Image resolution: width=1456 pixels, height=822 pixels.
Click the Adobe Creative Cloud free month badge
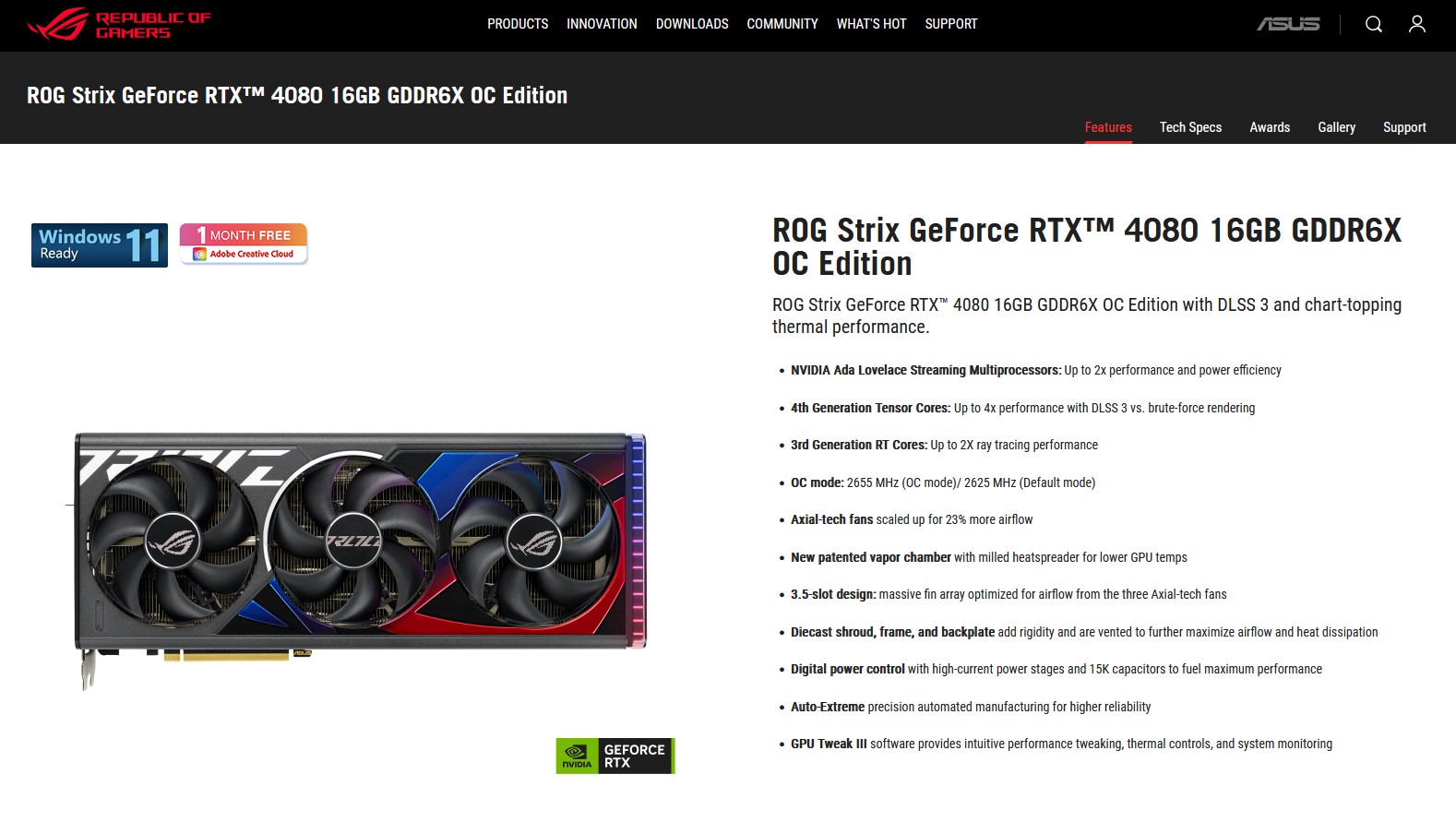pos(244,244)
